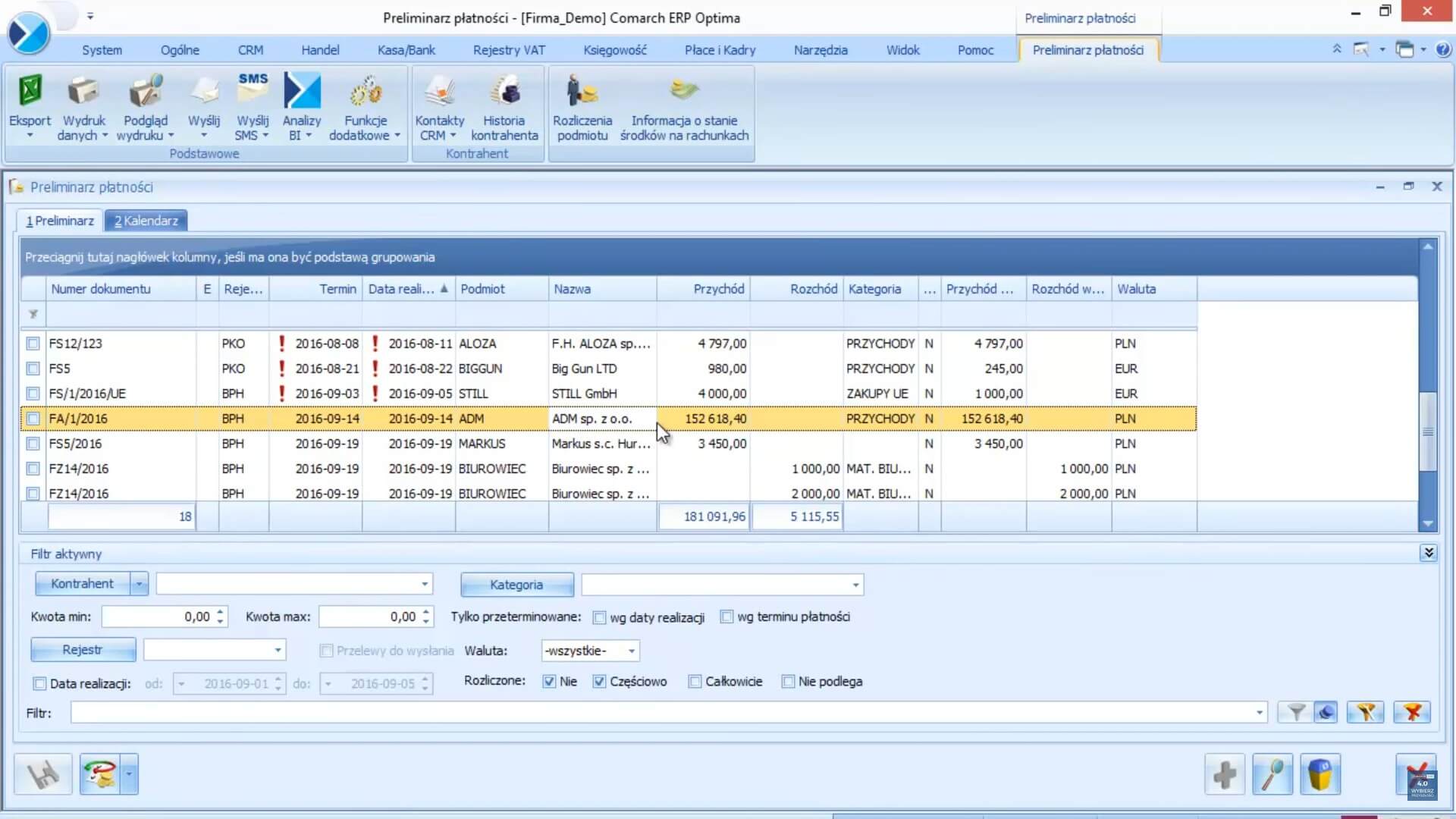Open the Handel menu tab
The image size is (1456, 819).
tap(320, 50)
